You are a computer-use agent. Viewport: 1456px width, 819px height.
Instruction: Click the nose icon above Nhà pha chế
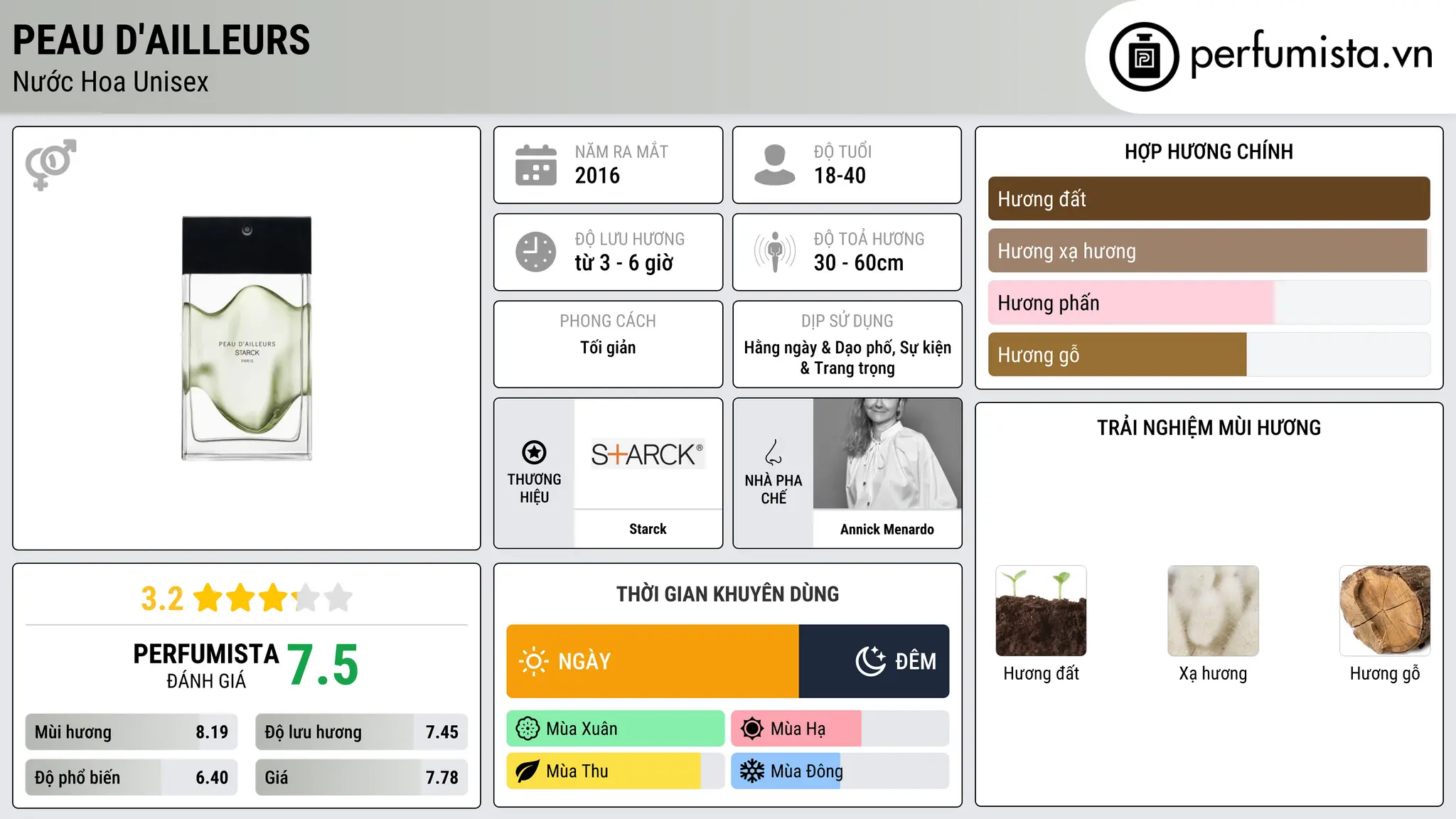point(773,452)
